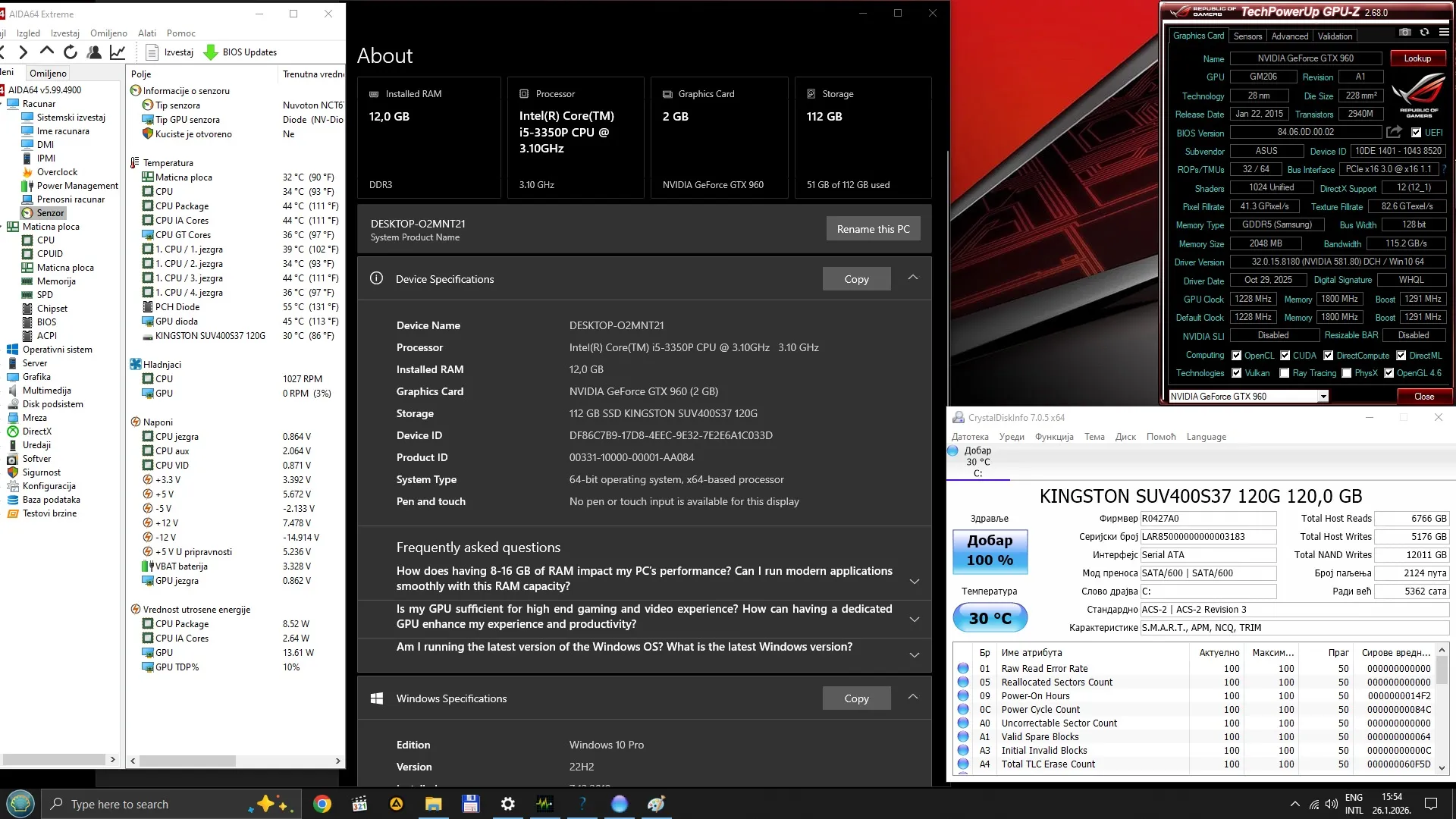Open the NVIDIA GeForce GTX 960 dropdown

click(1323, 396)
